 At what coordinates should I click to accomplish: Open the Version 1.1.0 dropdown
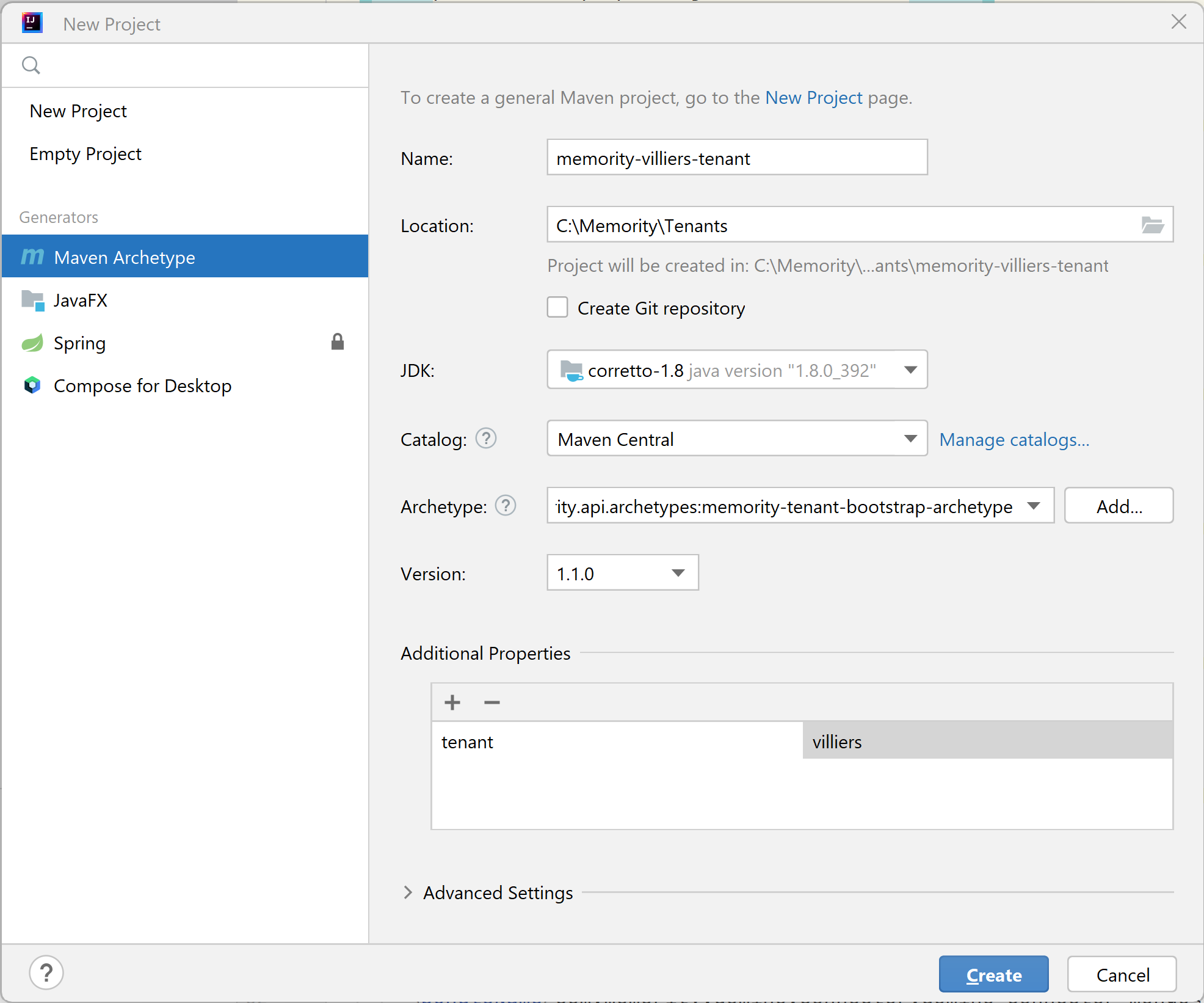tap(678, 573)
